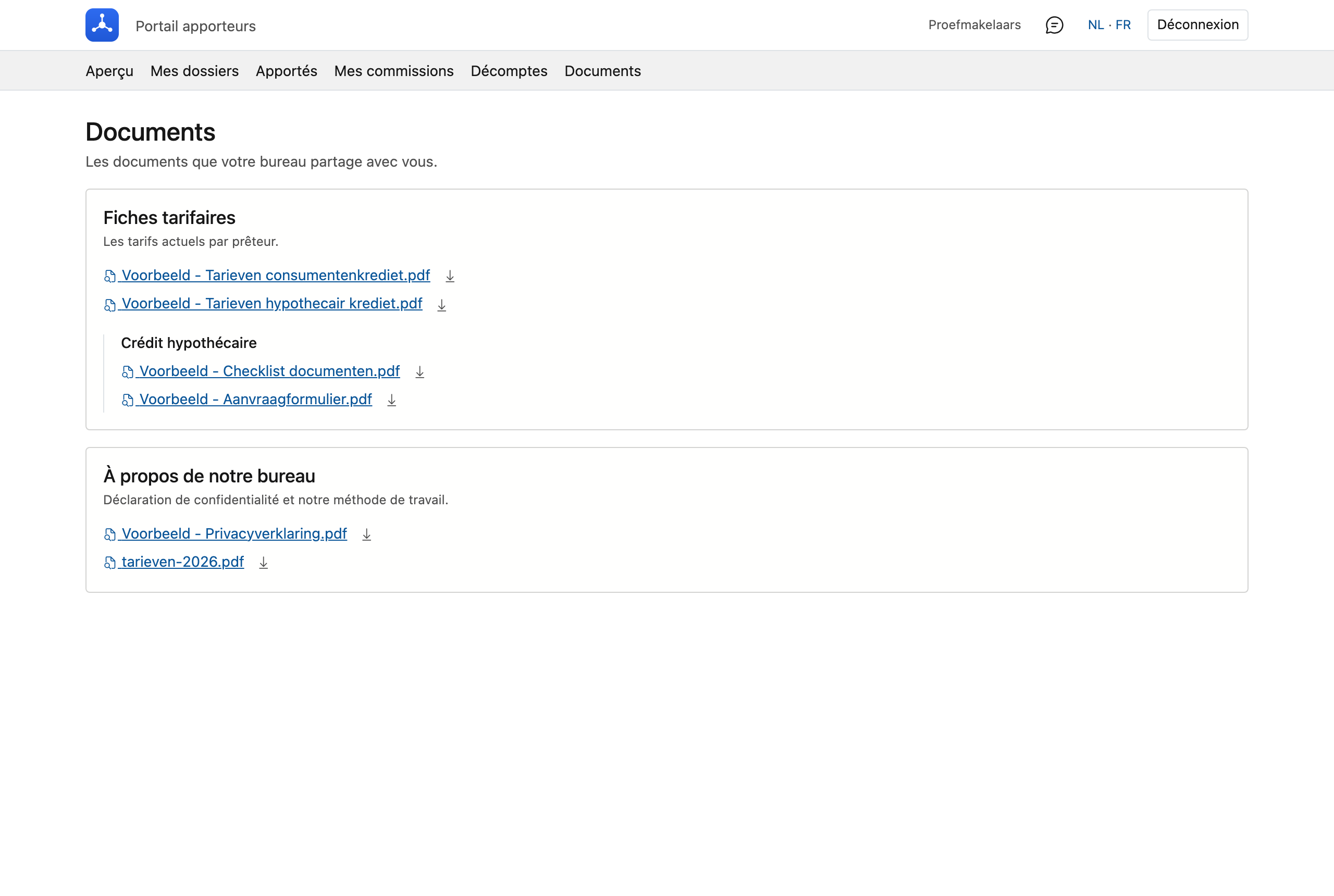The width and height of the screenshot is (1334, 896).
Task: Download Tarieven consumentenkrediet via arrow icon
Action: (450, 276)
